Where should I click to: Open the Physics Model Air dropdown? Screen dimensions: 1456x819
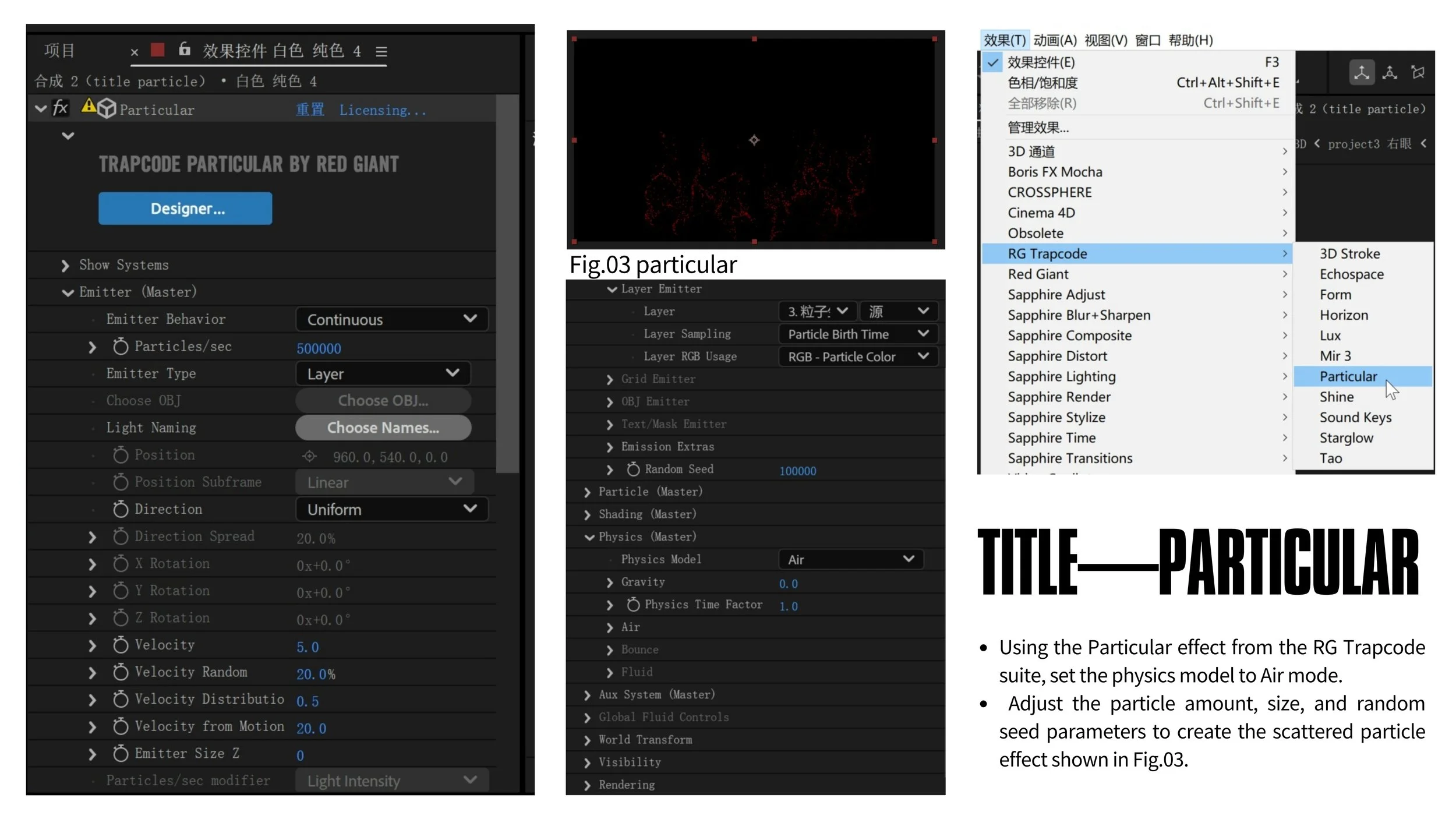850,560
